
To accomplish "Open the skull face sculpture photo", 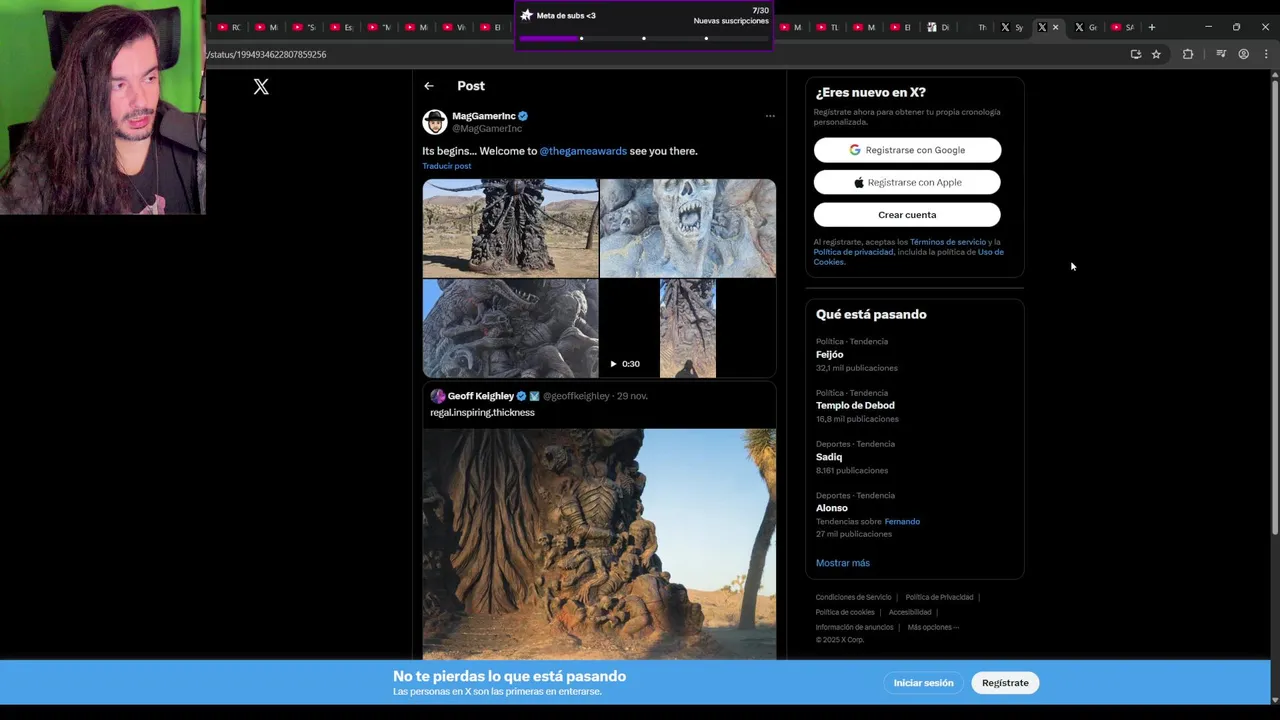I will pos(688,228).
